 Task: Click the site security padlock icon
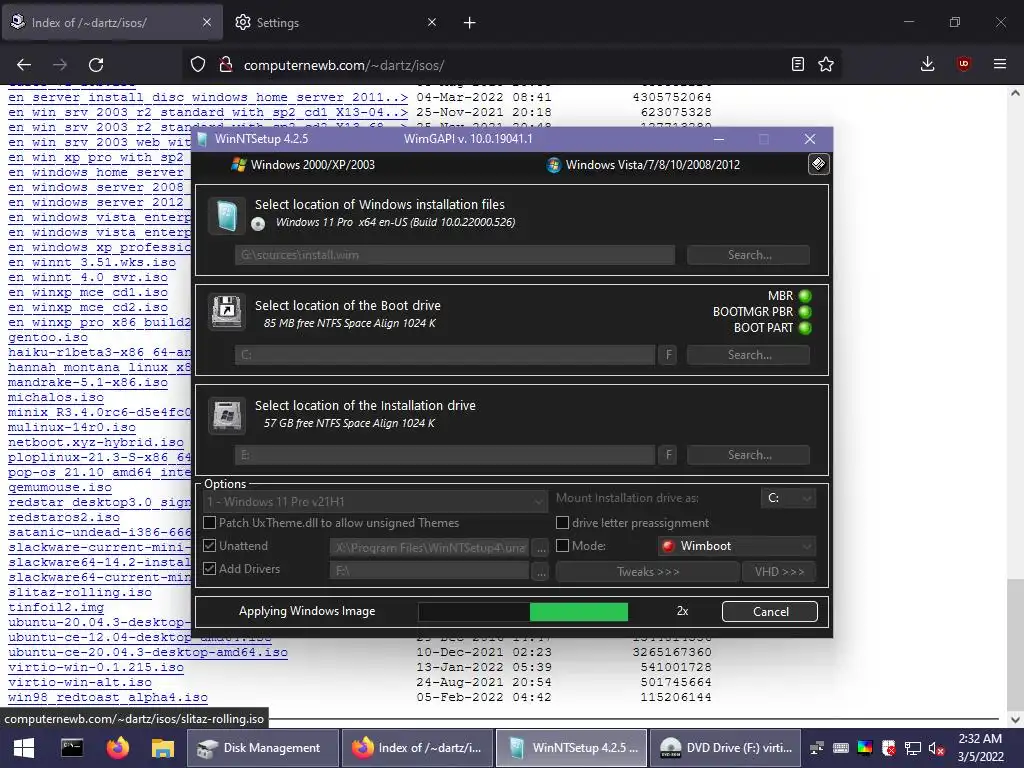(x=226, y=65)
